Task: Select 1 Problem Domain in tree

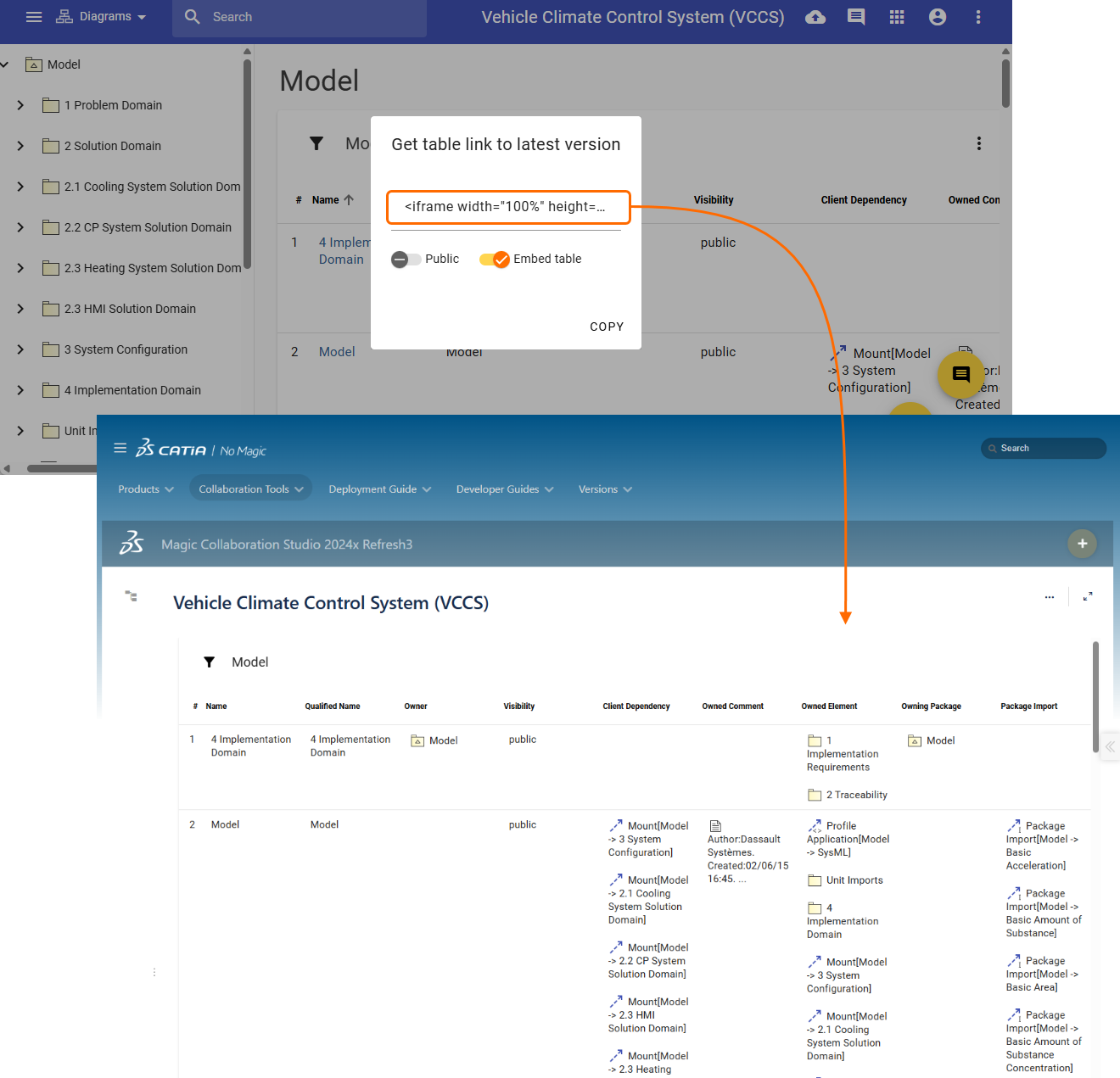Action: (113, 105)
